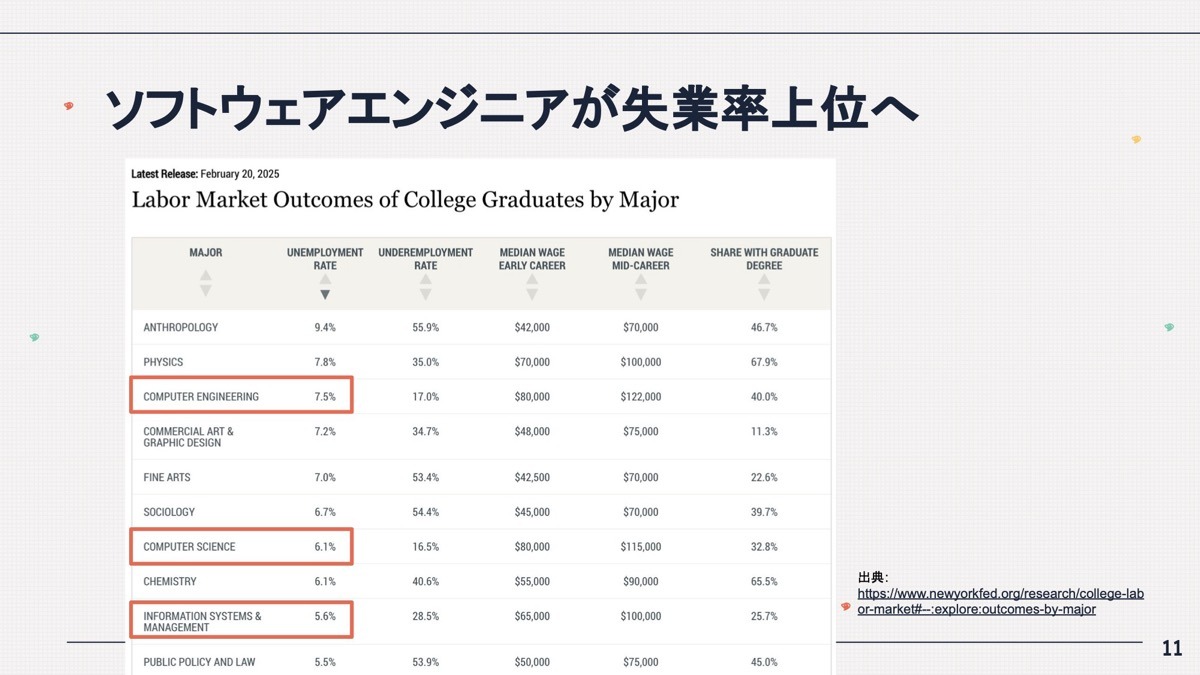Sort Median Wage Early Career descending arrow

pyautogui.click(x=532, y=295)
